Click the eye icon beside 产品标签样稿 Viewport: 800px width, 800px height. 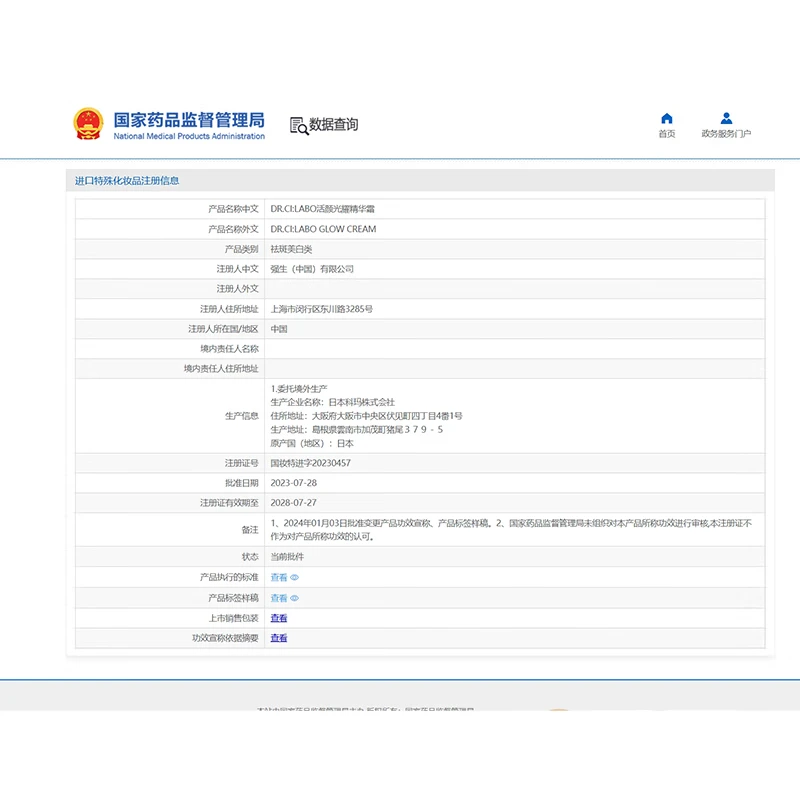tap(295, 598)
